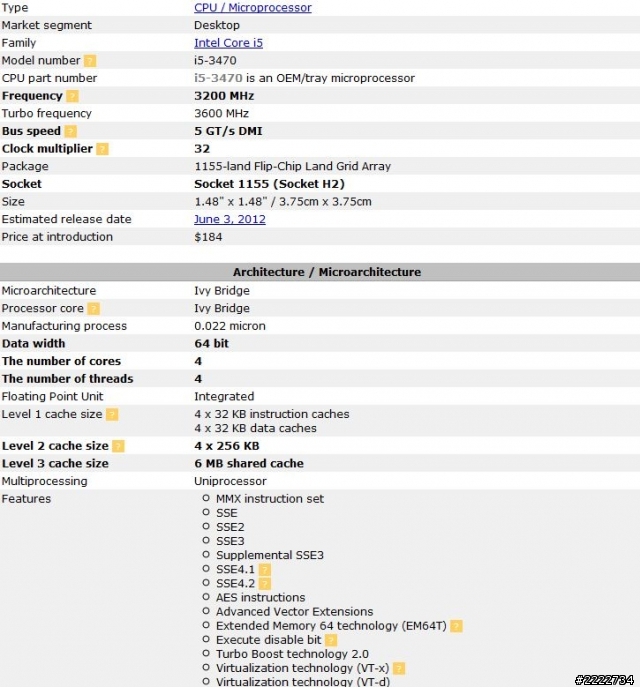The height and width of the screenshot is (688, 640).
Task: Click the Turbo frequency label
Action: [46, 113]
